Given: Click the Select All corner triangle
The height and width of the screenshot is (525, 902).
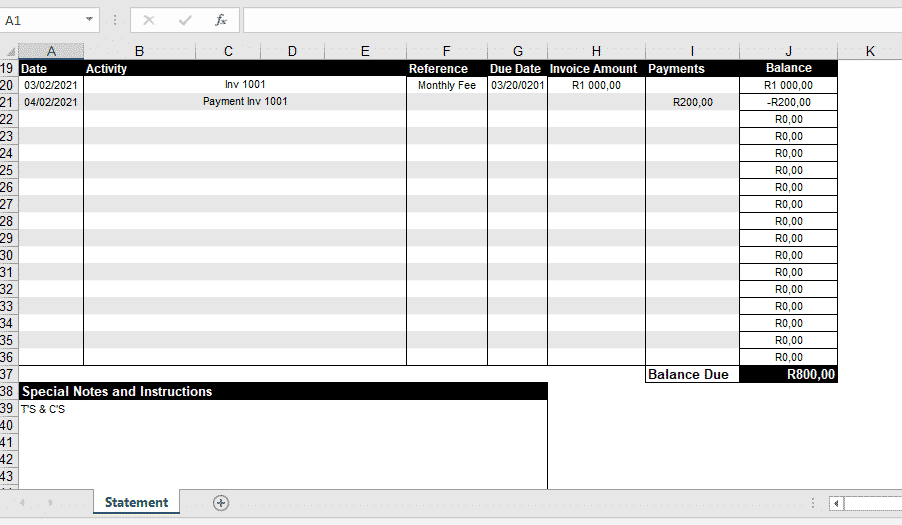Looking at the screenshot, I should (10, 52).
